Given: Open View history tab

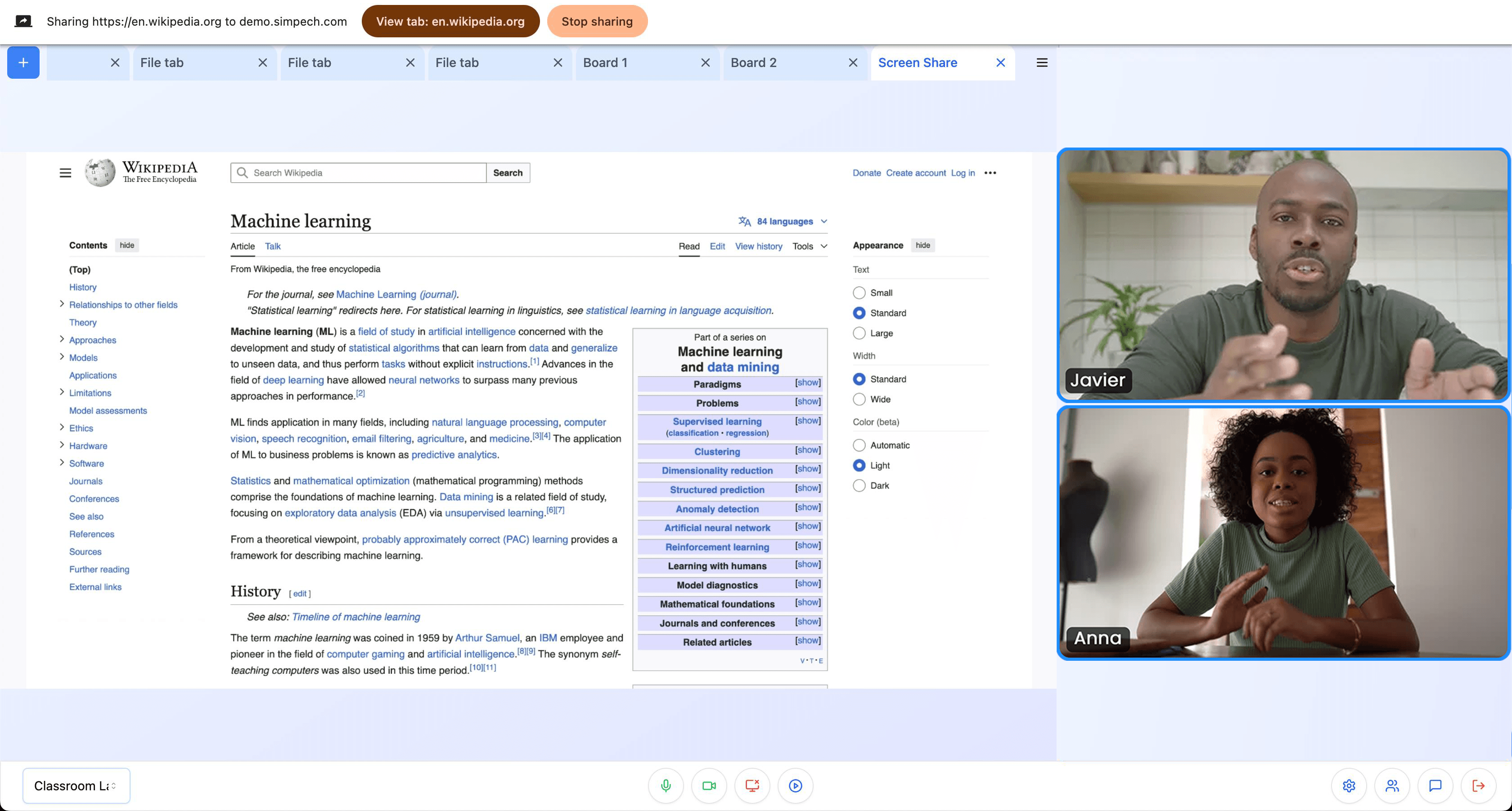Looking at the screenshot, I should tap(758, 246).
